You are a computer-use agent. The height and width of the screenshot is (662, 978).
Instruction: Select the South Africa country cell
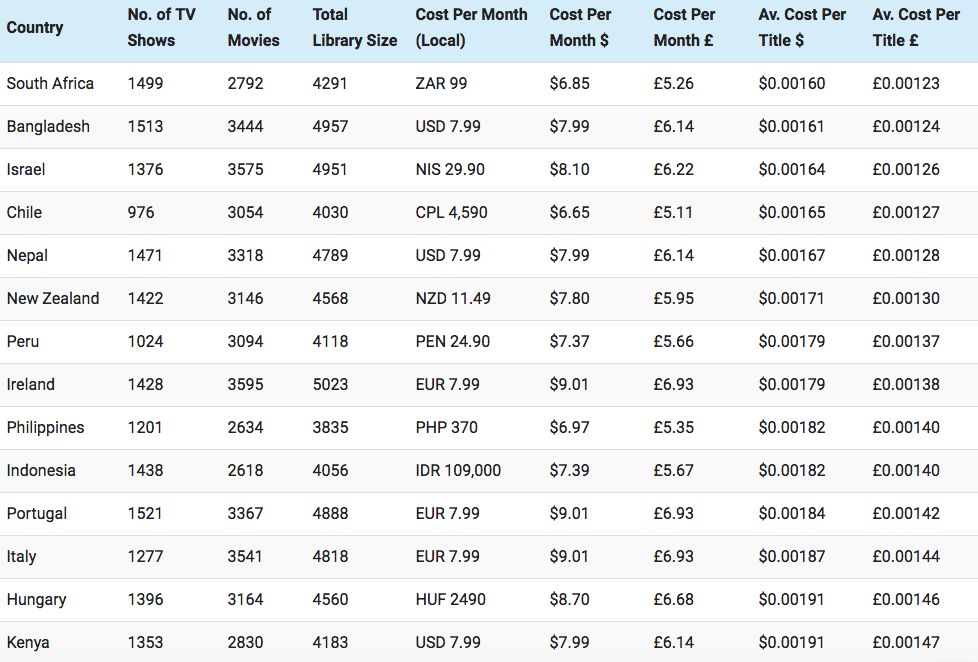coord(50,84)
